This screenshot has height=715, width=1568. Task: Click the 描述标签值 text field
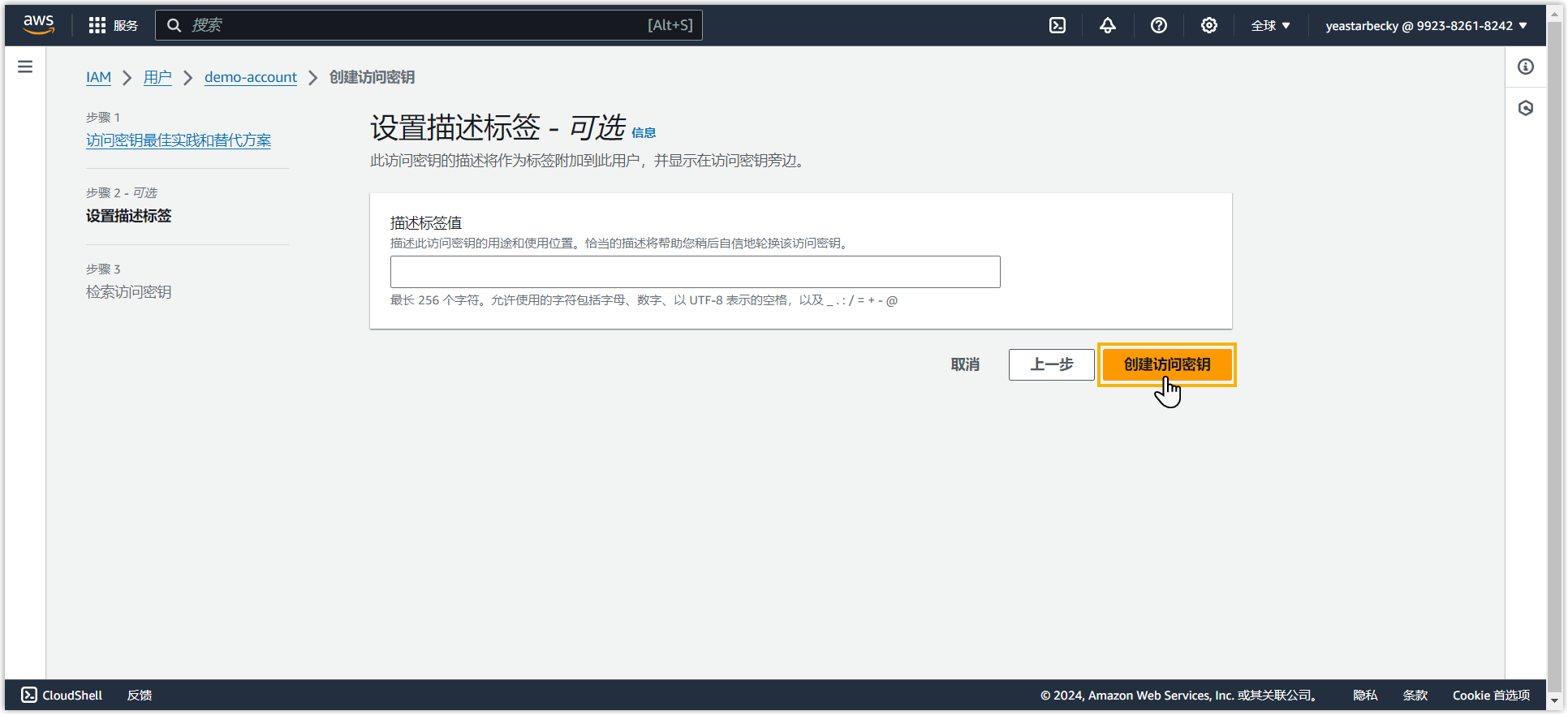point(695,272)
